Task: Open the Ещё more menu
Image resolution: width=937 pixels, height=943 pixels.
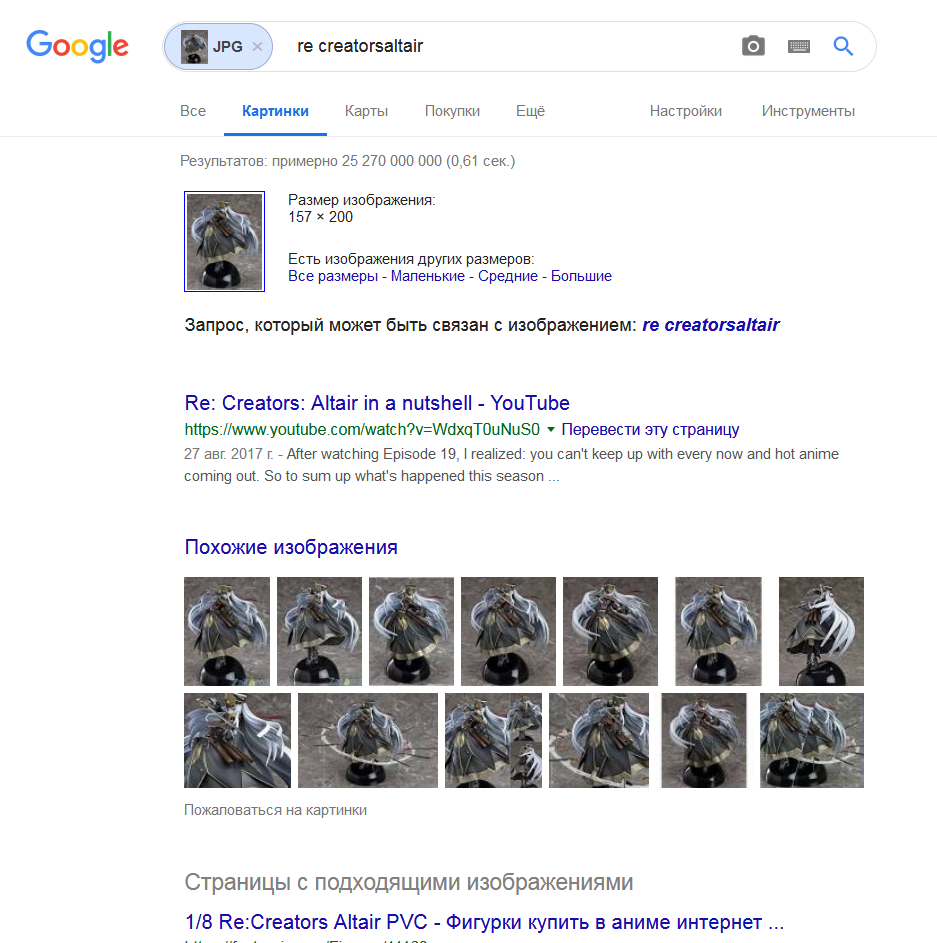Action: [x=530, y=111]
